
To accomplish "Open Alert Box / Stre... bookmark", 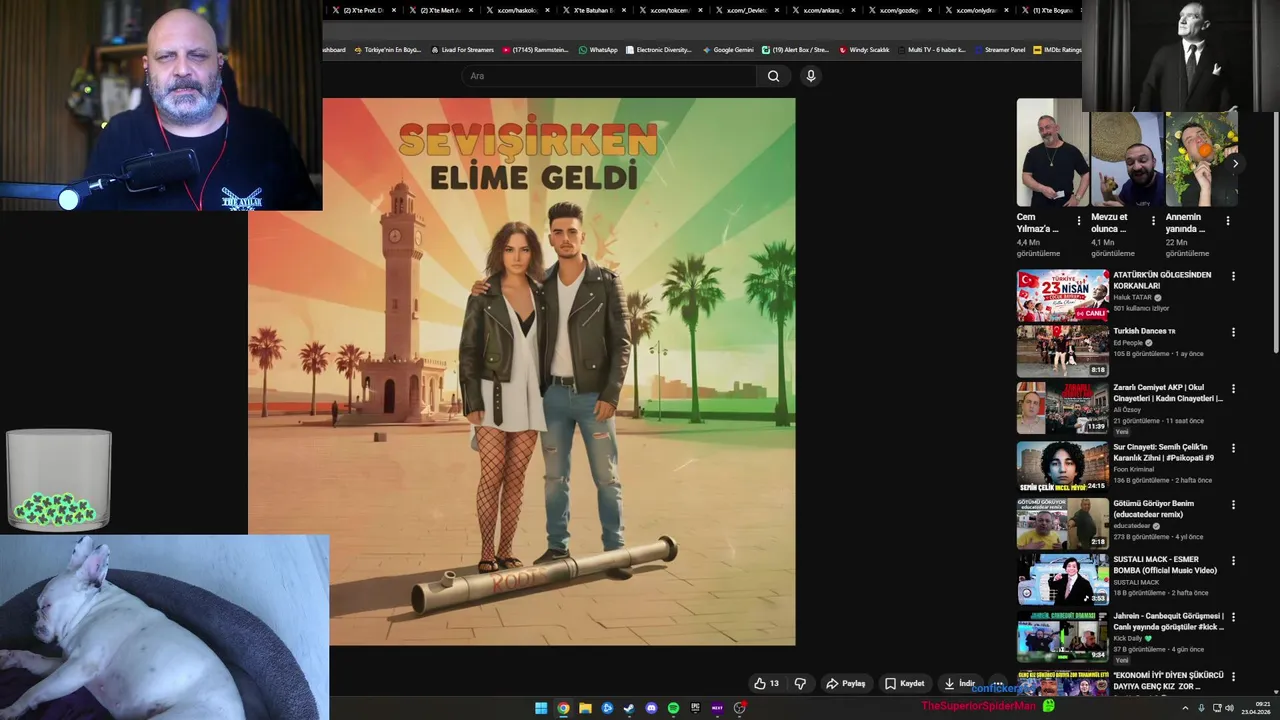I will 795,50.
